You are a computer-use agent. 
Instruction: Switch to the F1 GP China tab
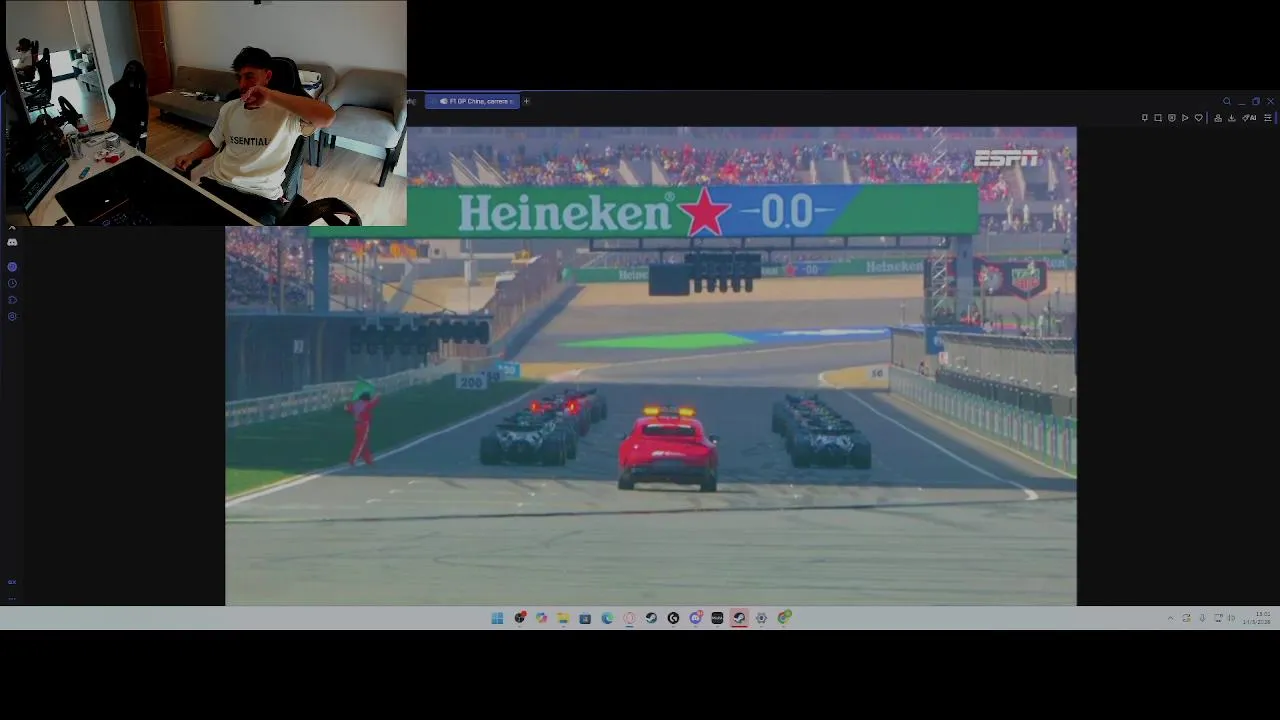coord(472,101)
